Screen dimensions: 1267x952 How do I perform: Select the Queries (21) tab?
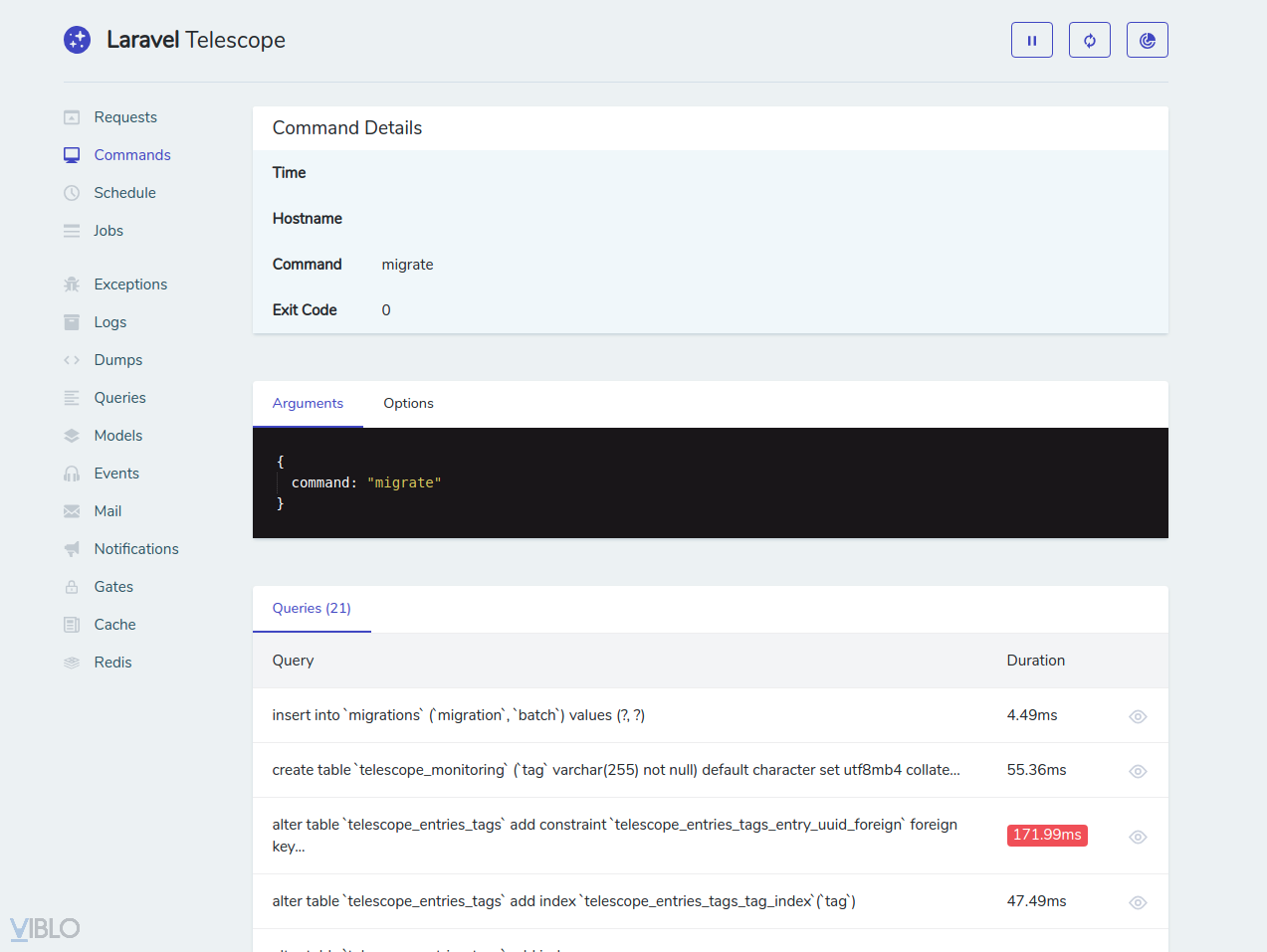click(x=312, y=609)
